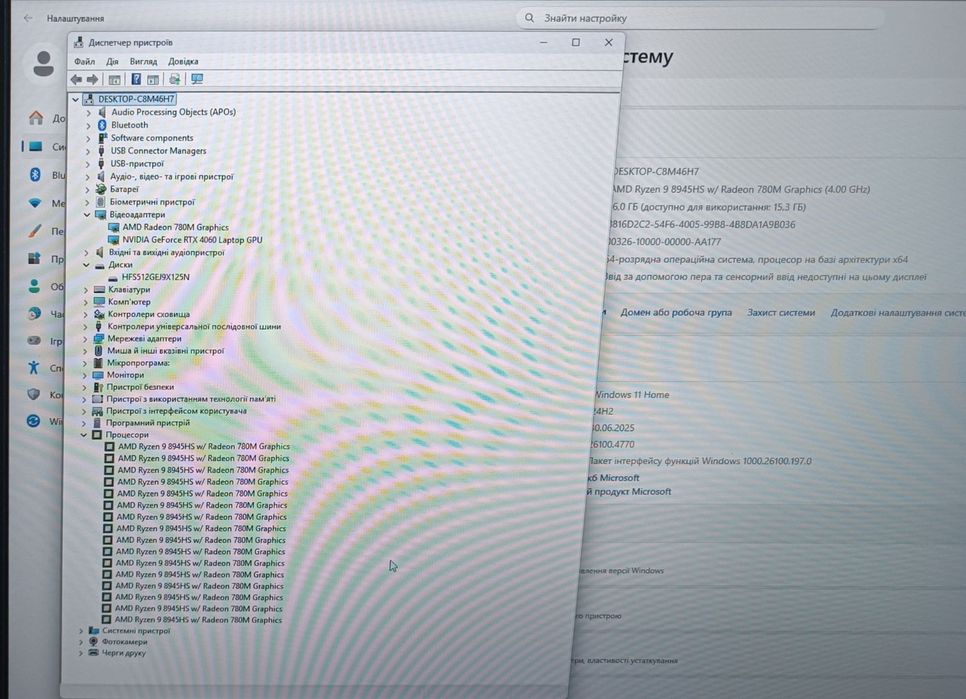Expand USB Connector Managers category

coord(88,152)
